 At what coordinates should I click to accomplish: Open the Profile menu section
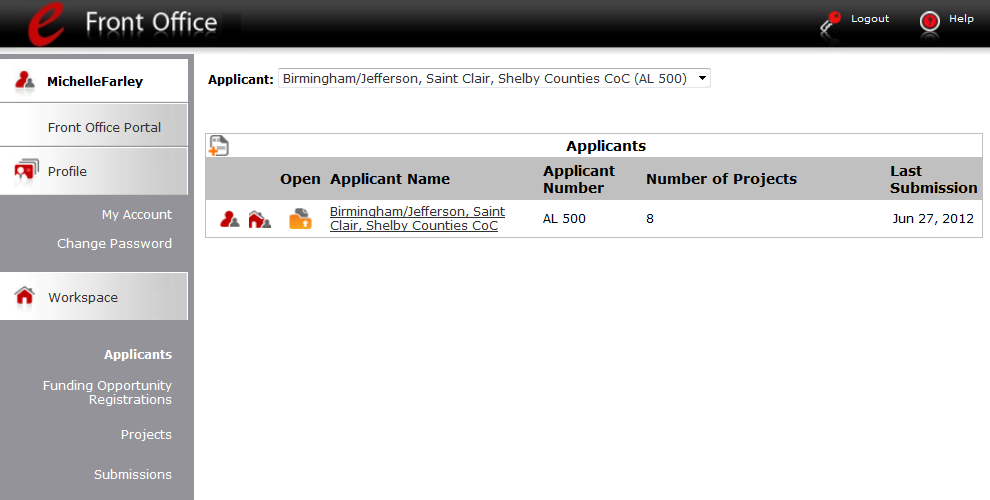pyautogui.click(x=93, y=171)
